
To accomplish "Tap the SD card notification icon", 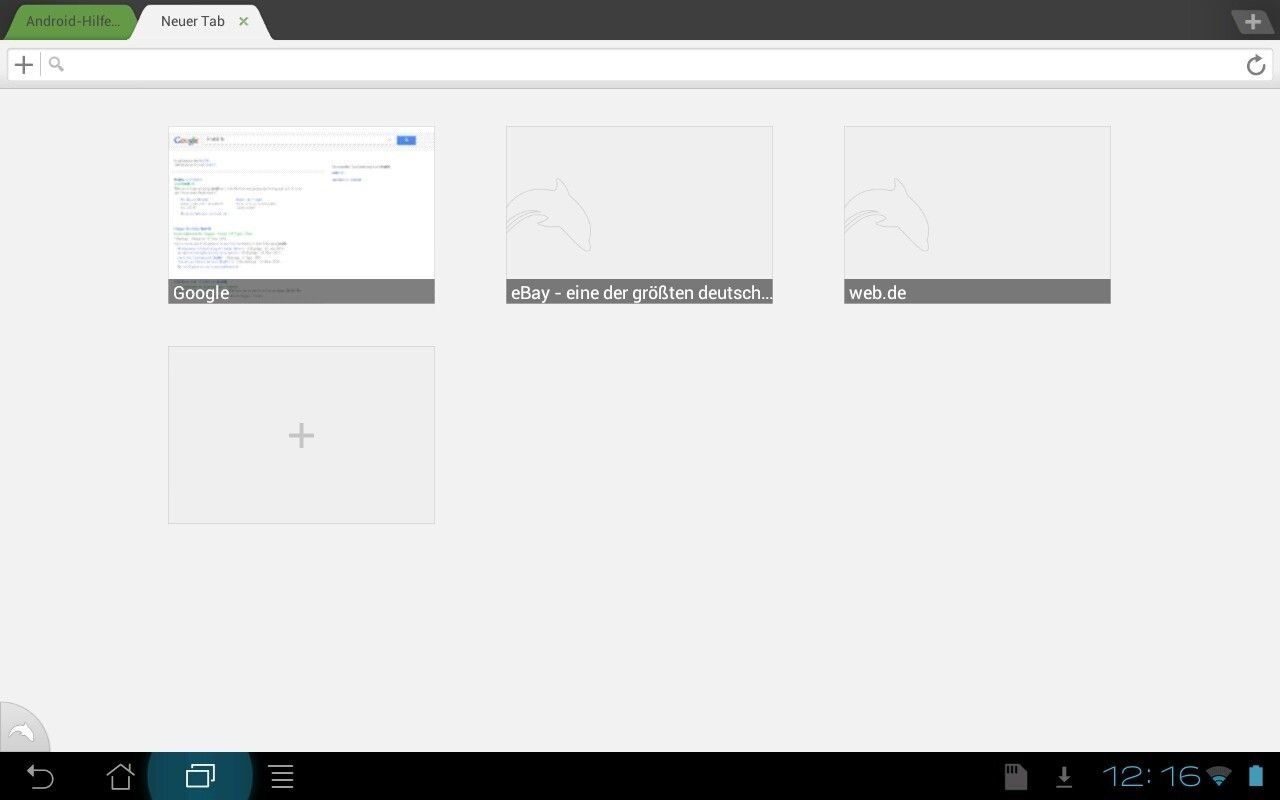I will tap(1015, 776).
